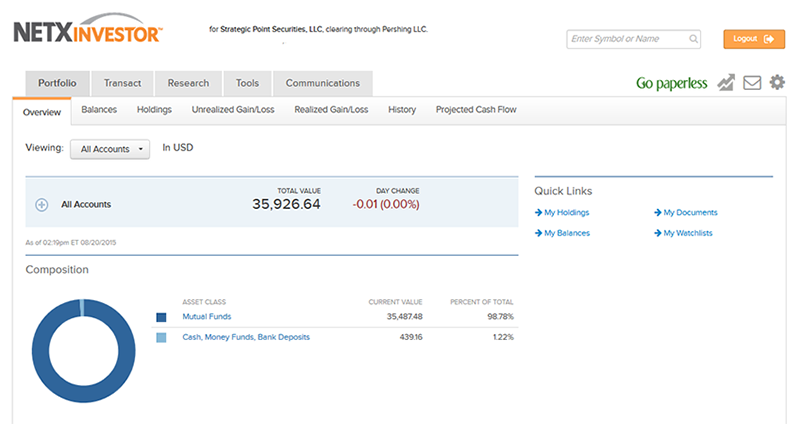Select the Projected Cash Flow sub-tab
800x424 pixels.
tap(476, 110)
